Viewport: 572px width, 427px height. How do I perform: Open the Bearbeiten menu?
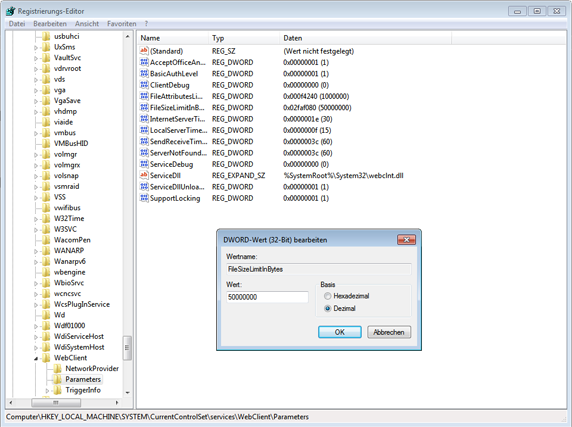pyautogui.click(x=50, y=24)
